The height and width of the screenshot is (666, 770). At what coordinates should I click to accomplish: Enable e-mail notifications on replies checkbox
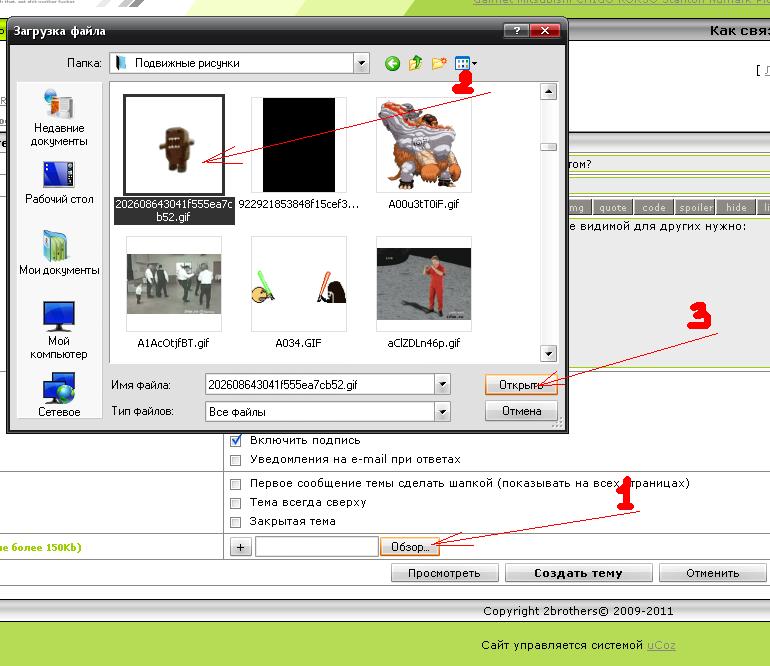[236, 460]
